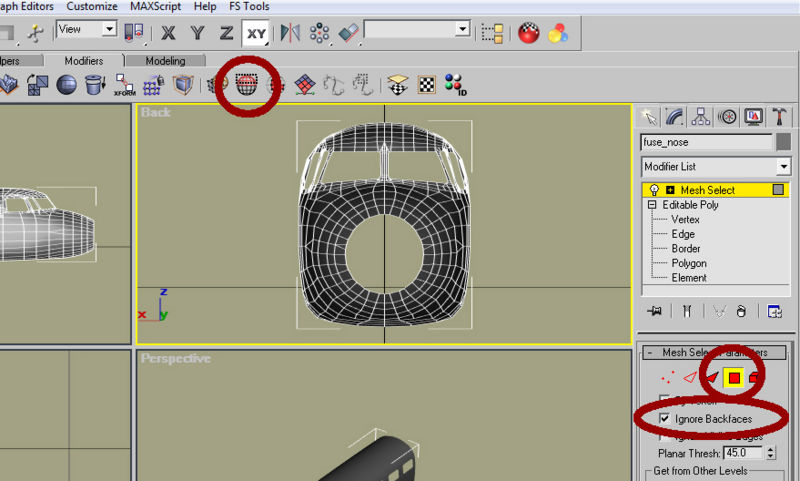This screenshot has width=800, height=481.
Task: Click the Mirror tool icon
Action: pos(290,34)
